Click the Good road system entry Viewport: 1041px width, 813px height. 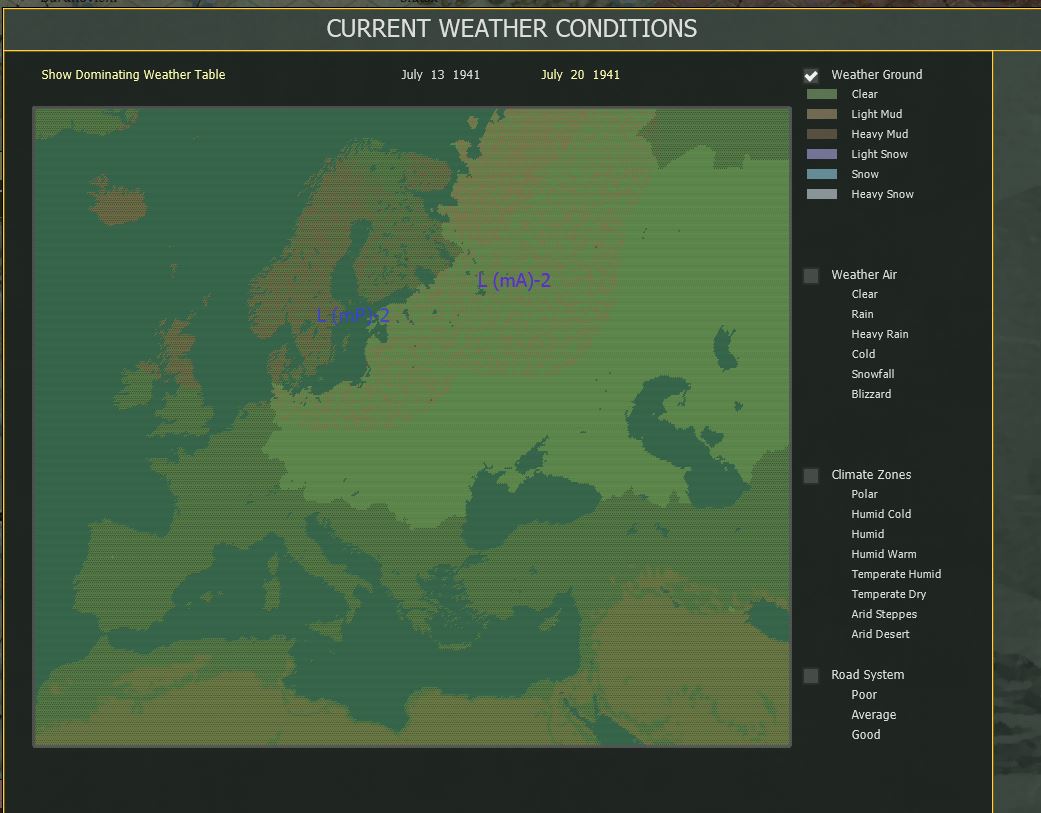click(x=866, y=735)
